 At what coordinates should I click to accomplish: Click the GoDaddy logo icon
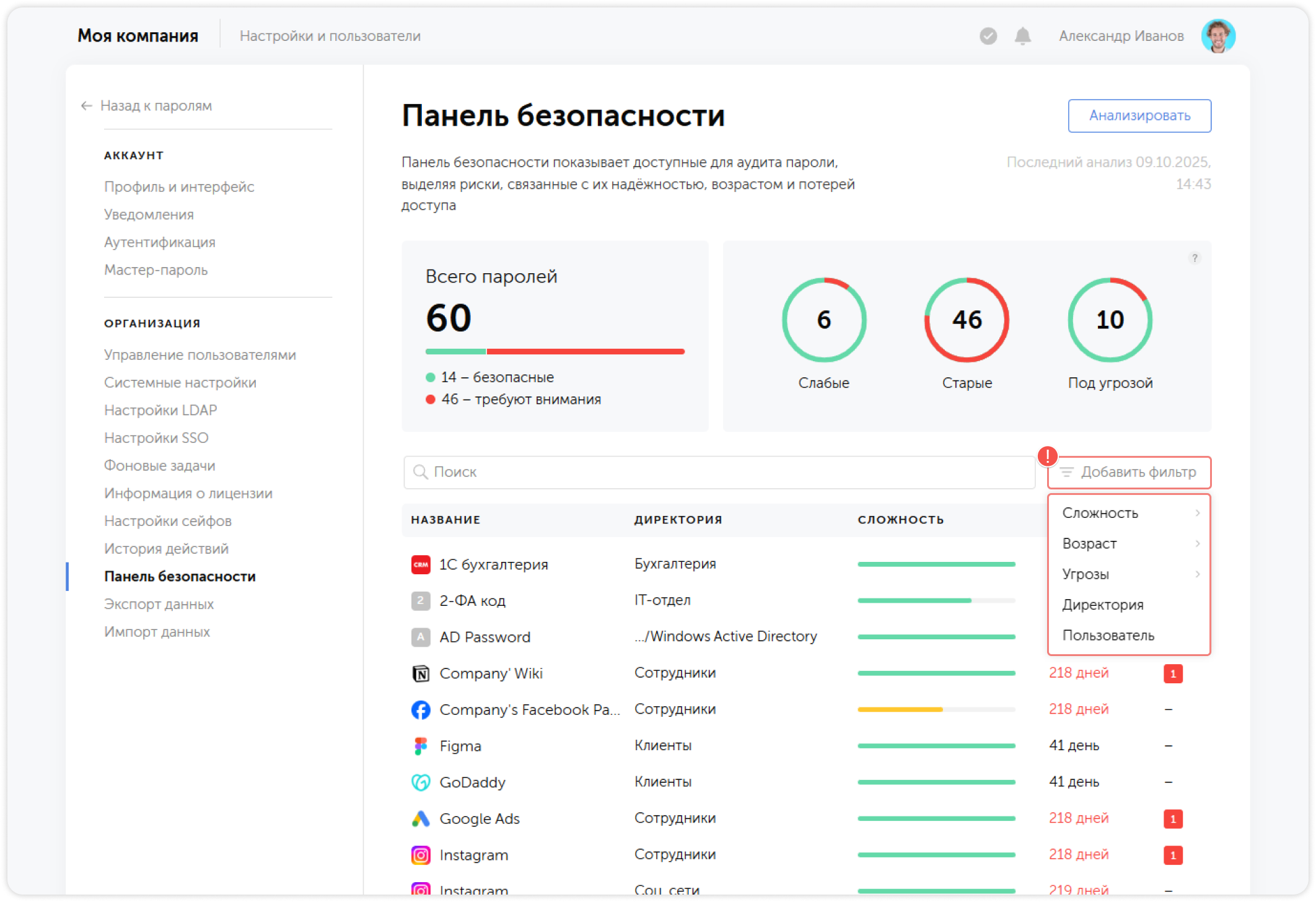click(x=421, y=782)
